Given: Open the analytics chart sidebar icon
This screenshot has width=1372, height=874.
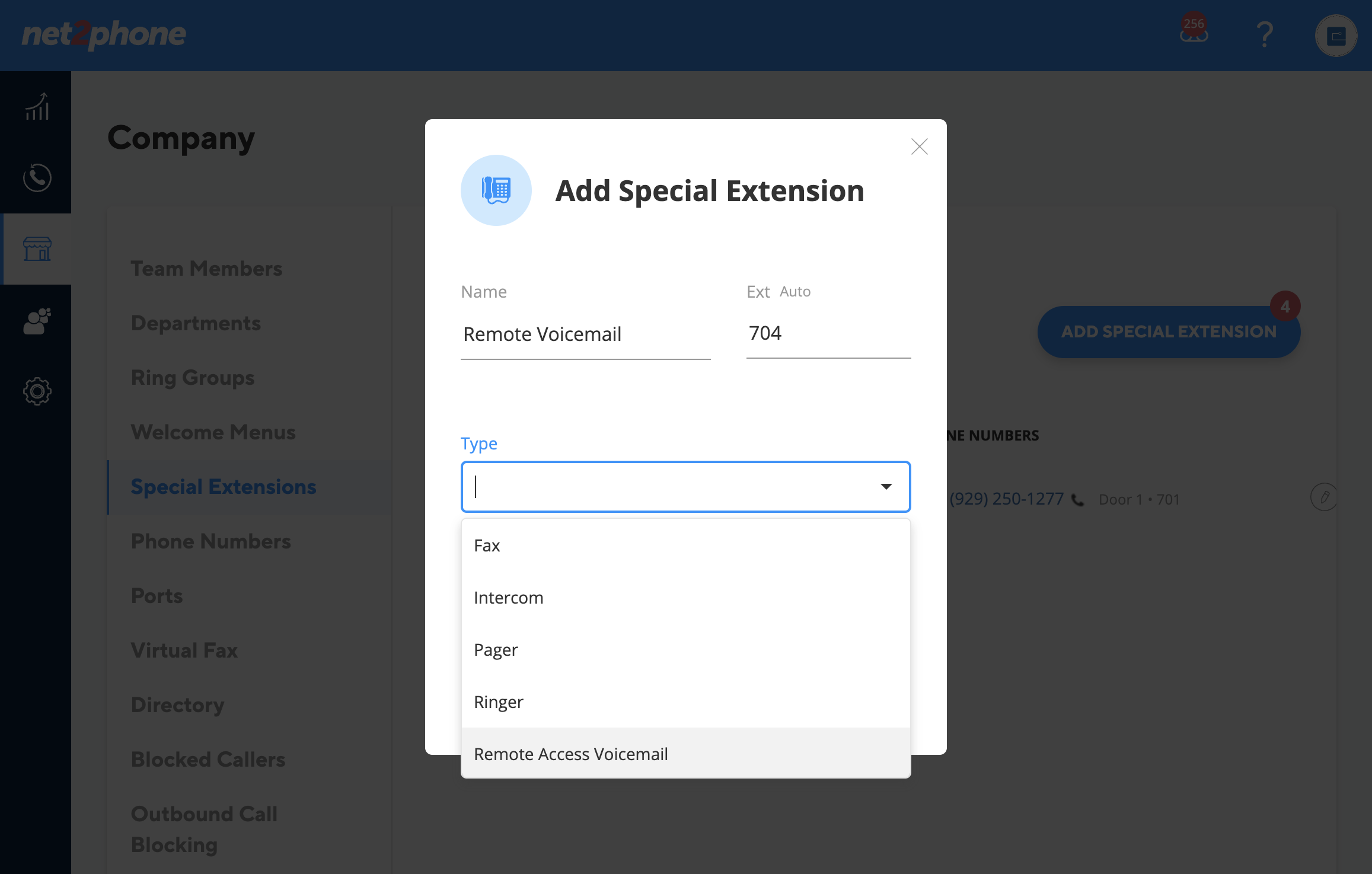Looking at the screenshot, I should point(37,107).
